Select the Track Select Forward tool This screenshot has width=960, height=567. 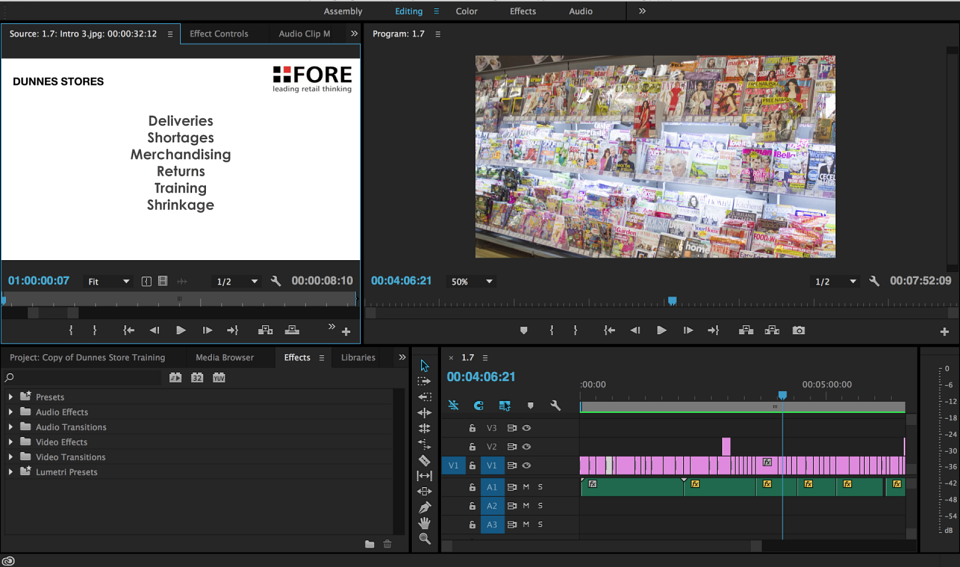pyautogui.click(x=424, y=381)
